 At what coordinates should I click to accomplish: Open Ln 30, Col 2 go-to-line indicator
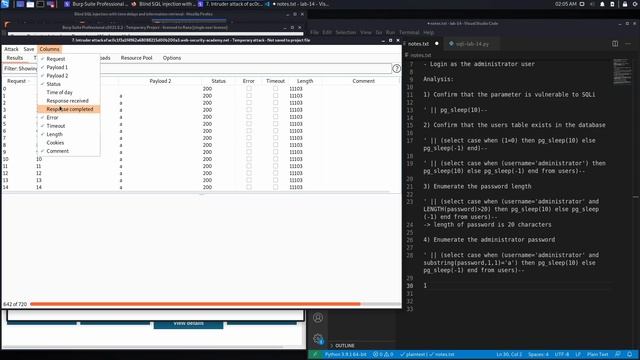tap(509, 354)
